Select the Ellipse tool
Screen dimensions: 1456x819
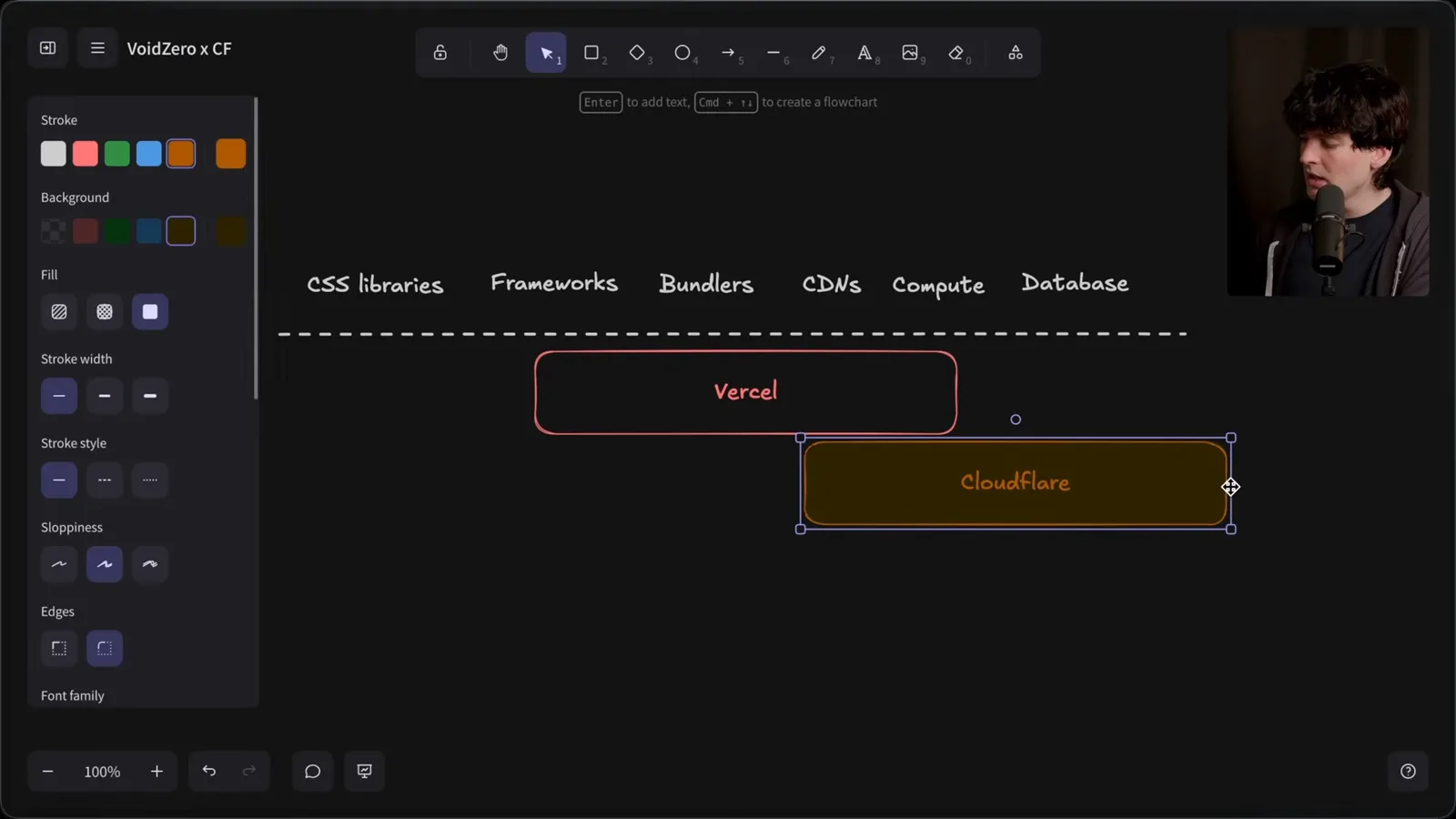click(x=682, y=53)
